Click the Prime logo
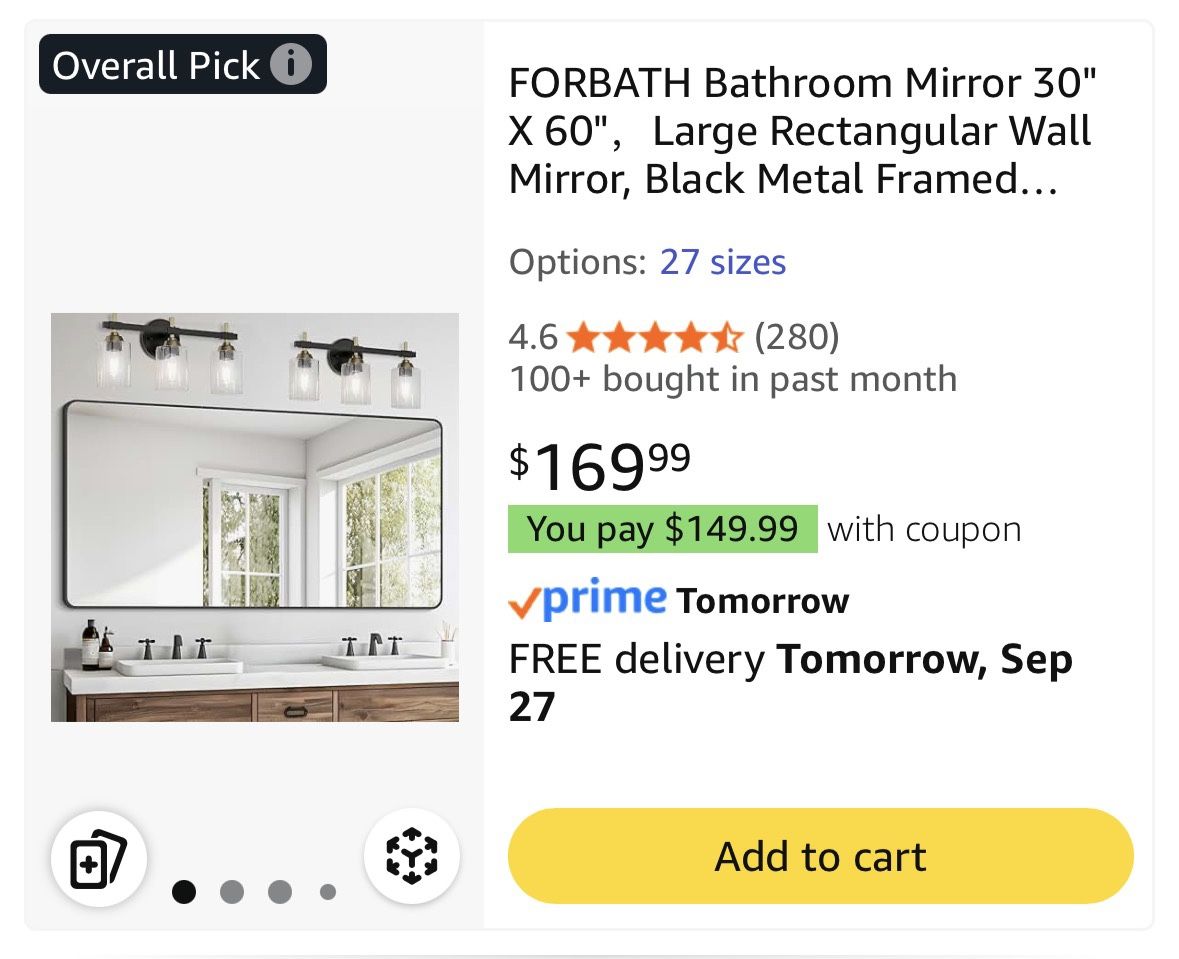The width and height of the screenshot is (1179, 959). (x=587, y=599)
